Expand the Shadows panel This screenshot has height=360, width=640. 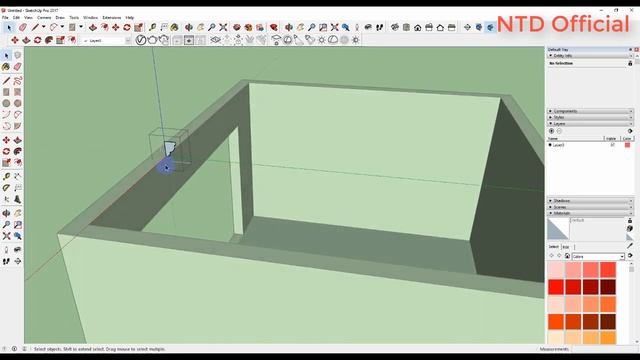(x=590, y=201)
